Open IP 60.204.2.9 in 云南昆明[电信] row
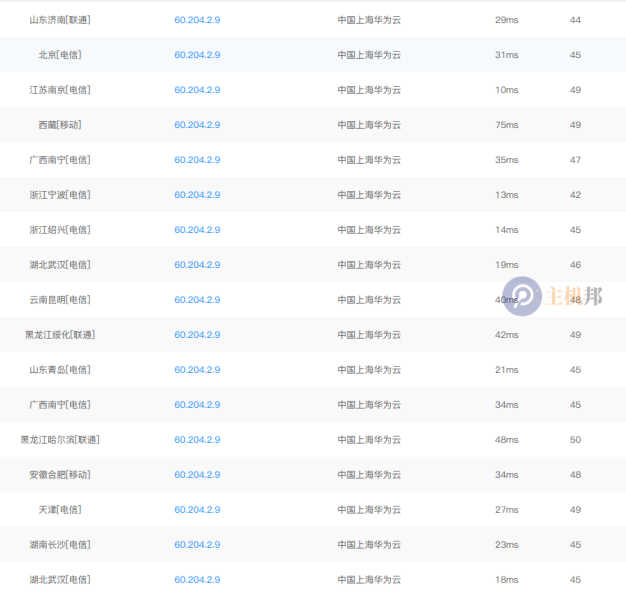 click(197, 300)
